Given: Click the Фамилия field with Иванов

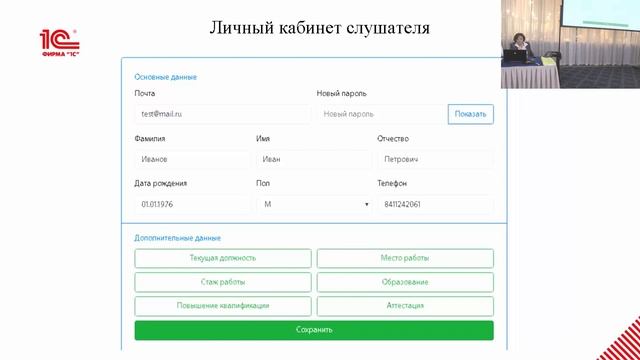Looking at the screenshot, I should pos(192,159).
